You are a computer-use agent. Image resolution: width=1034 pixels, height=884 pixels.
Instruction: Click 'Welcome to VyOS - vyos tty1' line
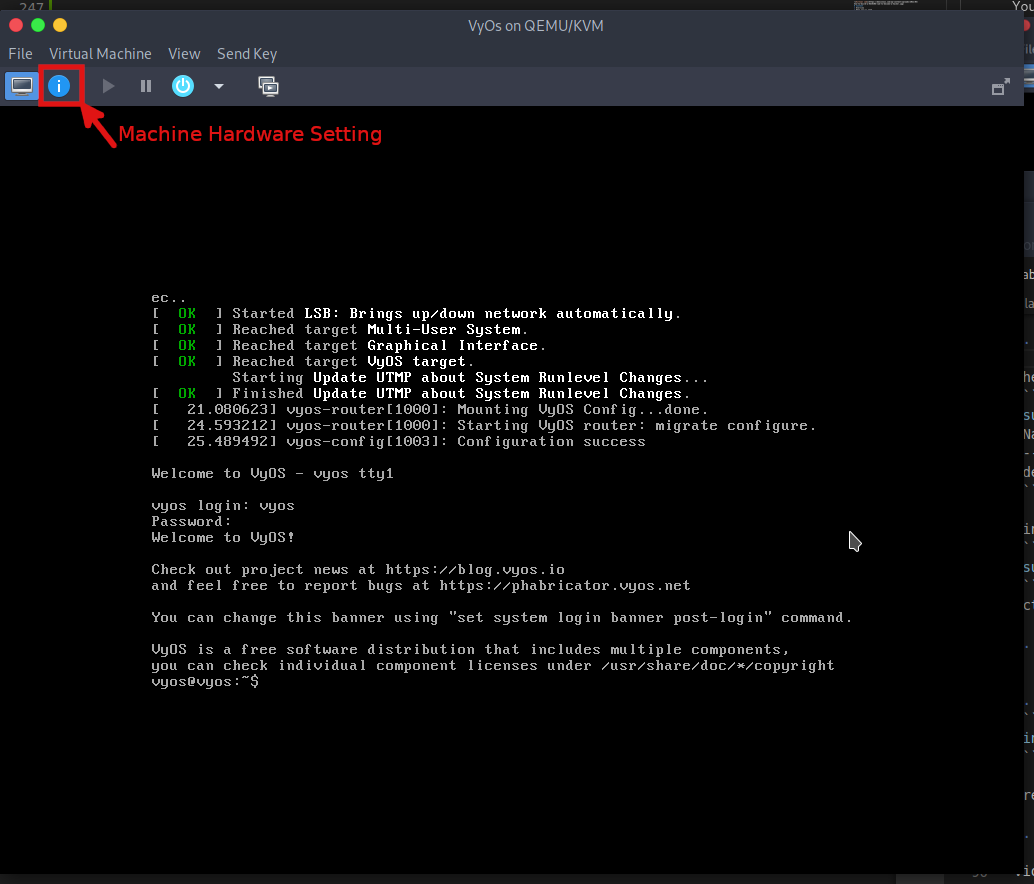click(x=272, y=473)
